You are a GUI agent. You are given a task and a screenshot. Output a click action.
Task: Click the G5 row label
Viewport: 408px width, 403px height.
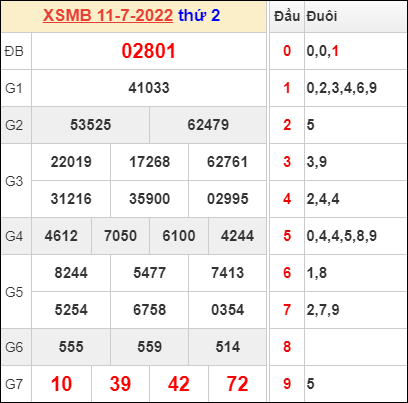tap(14, 292)
